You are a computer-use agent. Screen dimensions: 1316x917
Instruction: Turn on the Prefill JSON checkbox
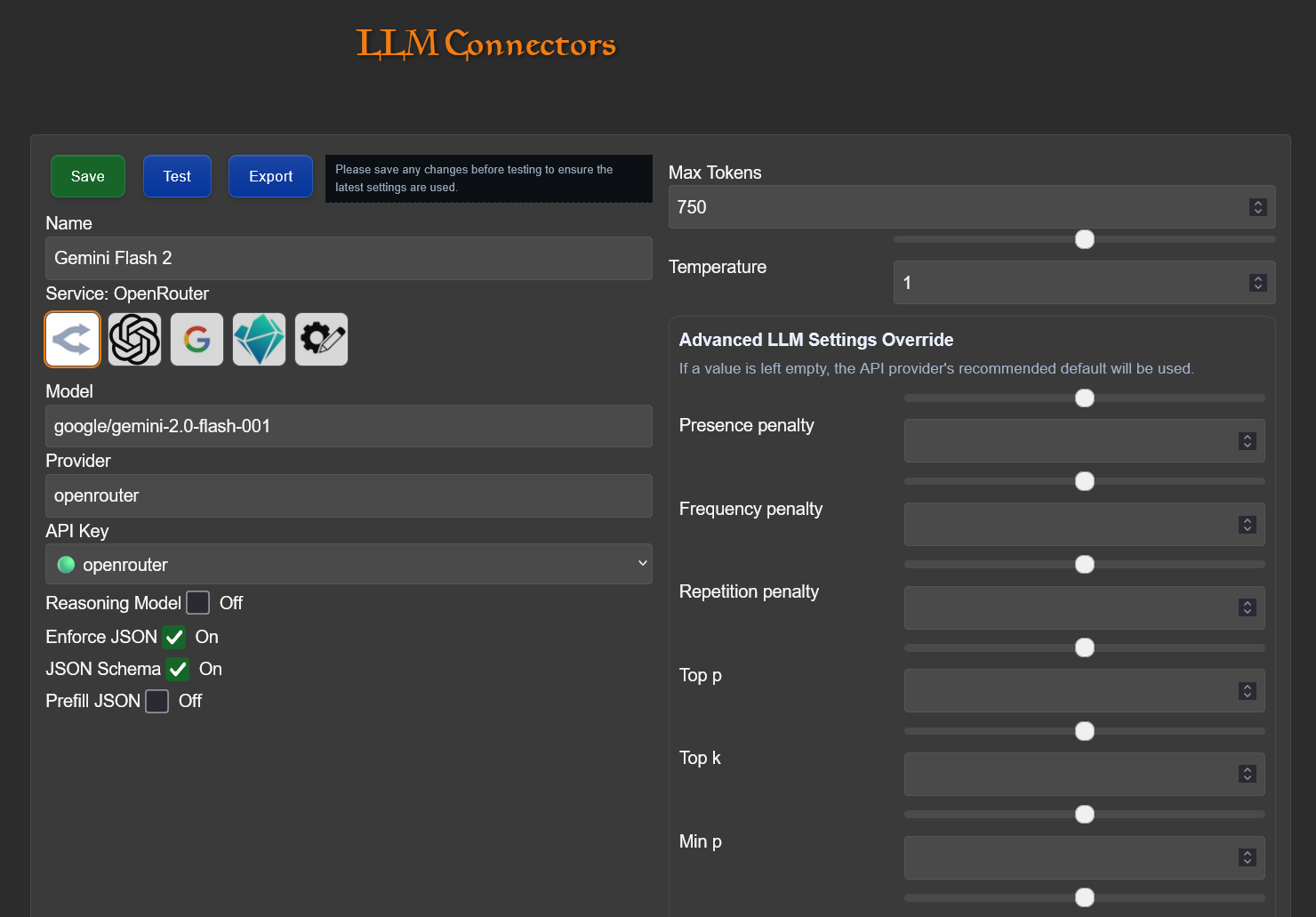(x=157, y=701)
